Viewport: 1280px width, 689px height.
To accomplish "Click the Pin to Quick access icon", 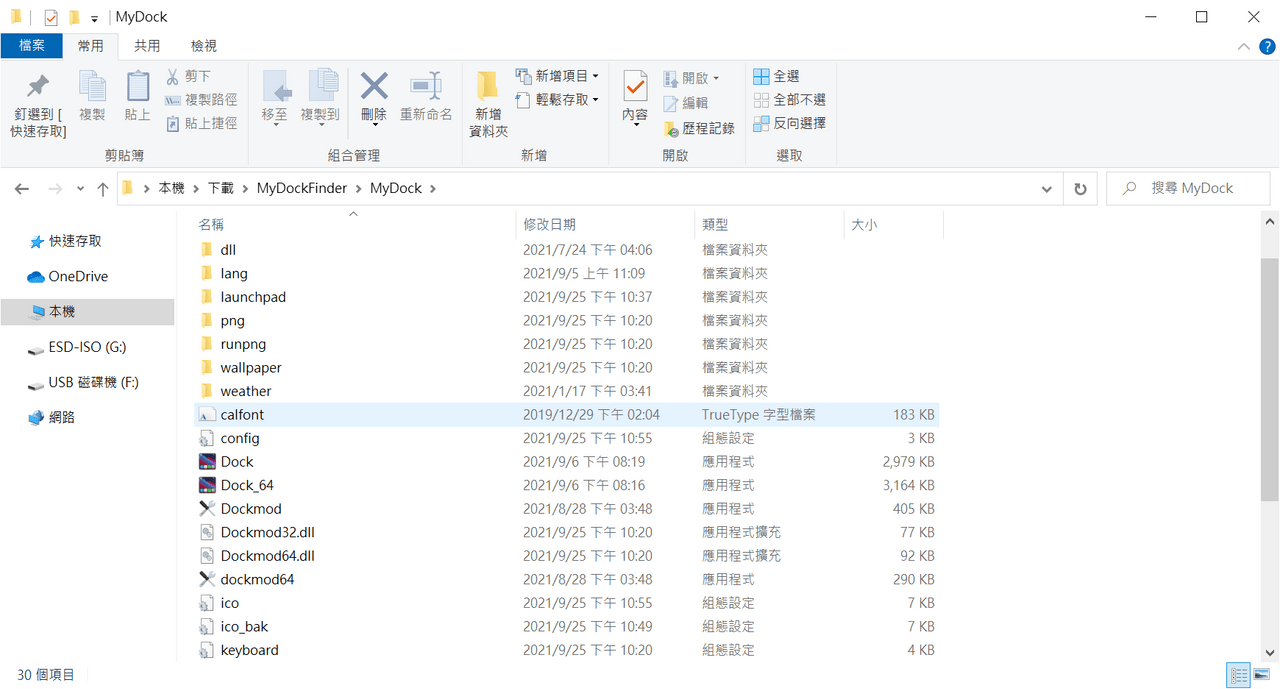I will point(38,86).
